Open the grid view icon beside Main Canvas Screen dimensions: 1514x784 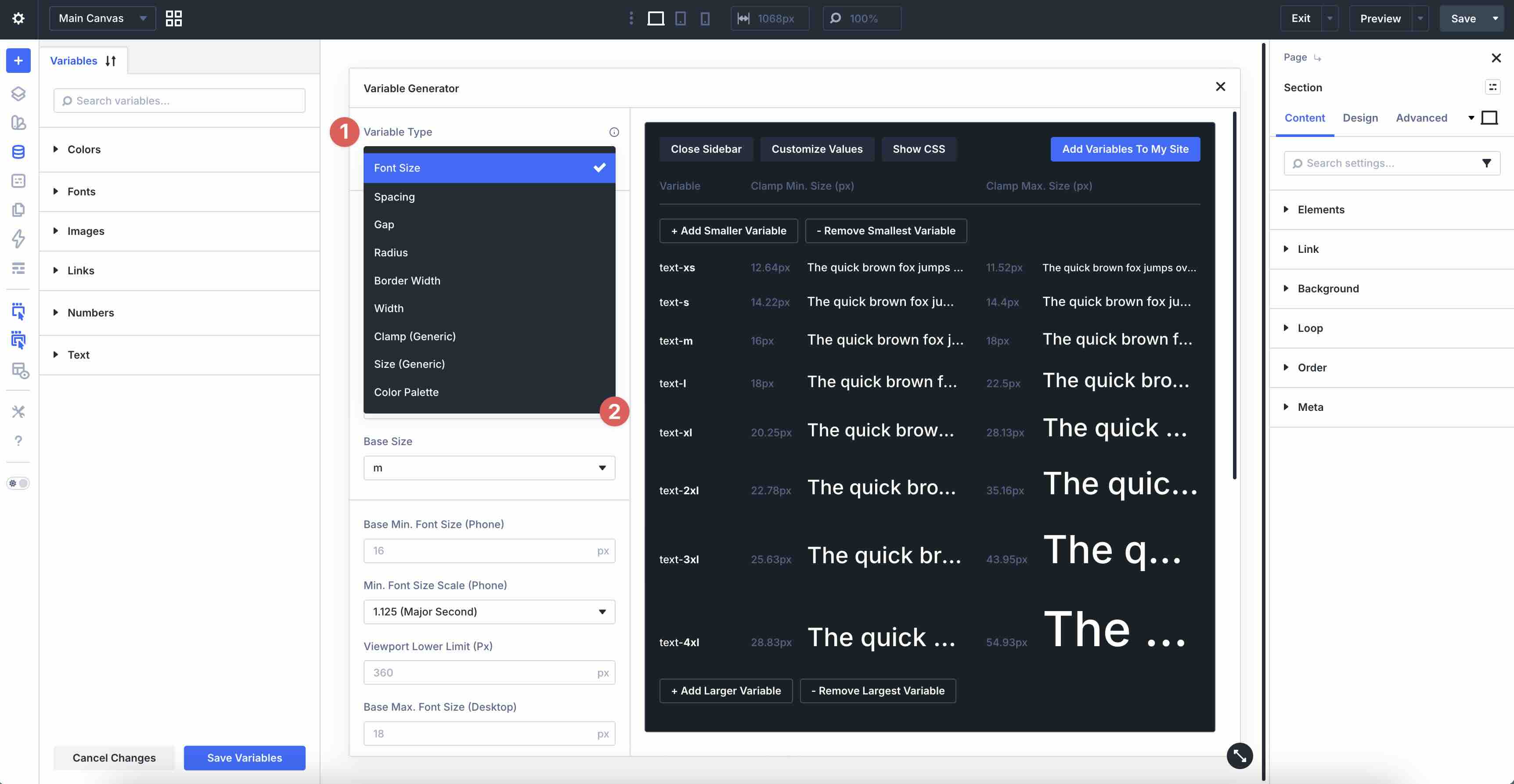173,18
